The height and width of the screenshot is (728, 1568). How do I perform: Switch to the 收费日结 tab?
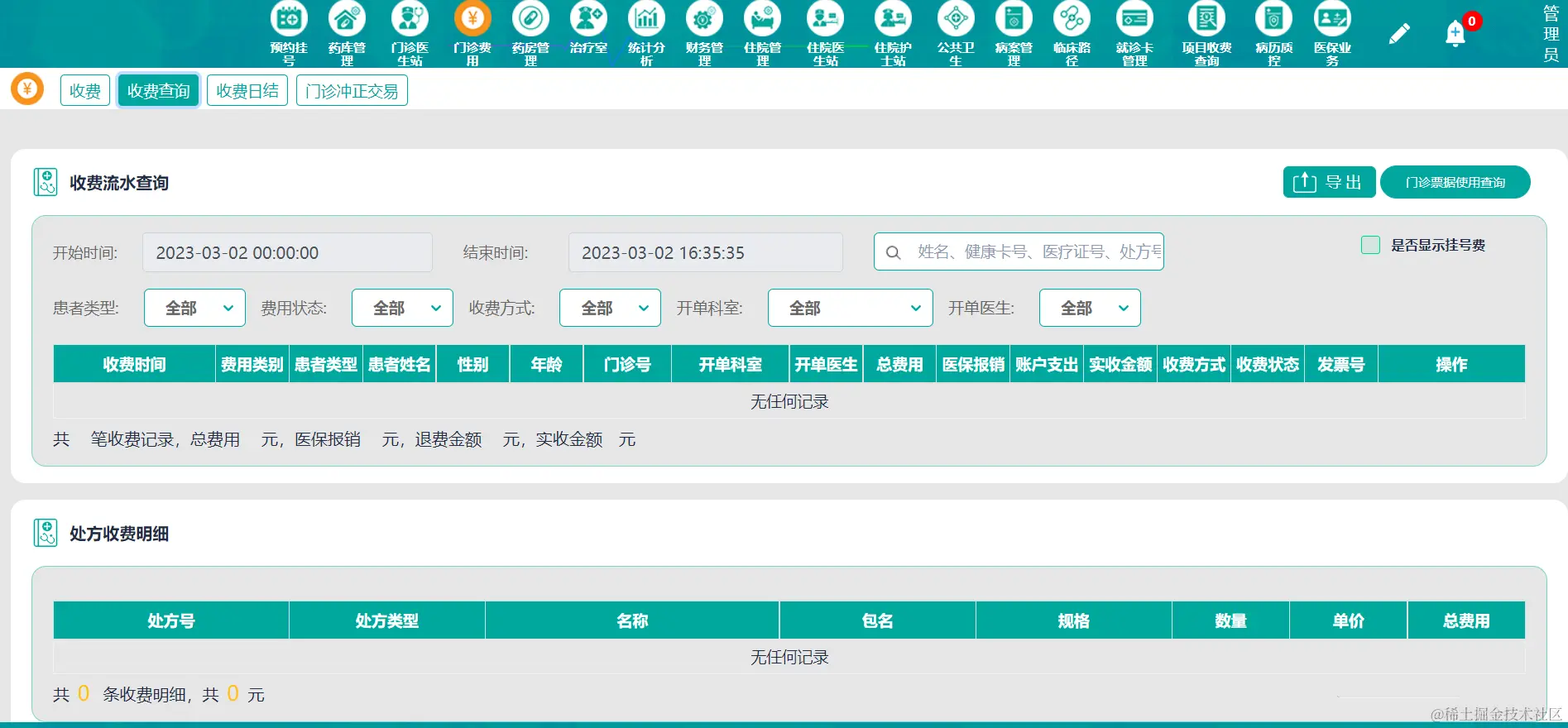247,90
